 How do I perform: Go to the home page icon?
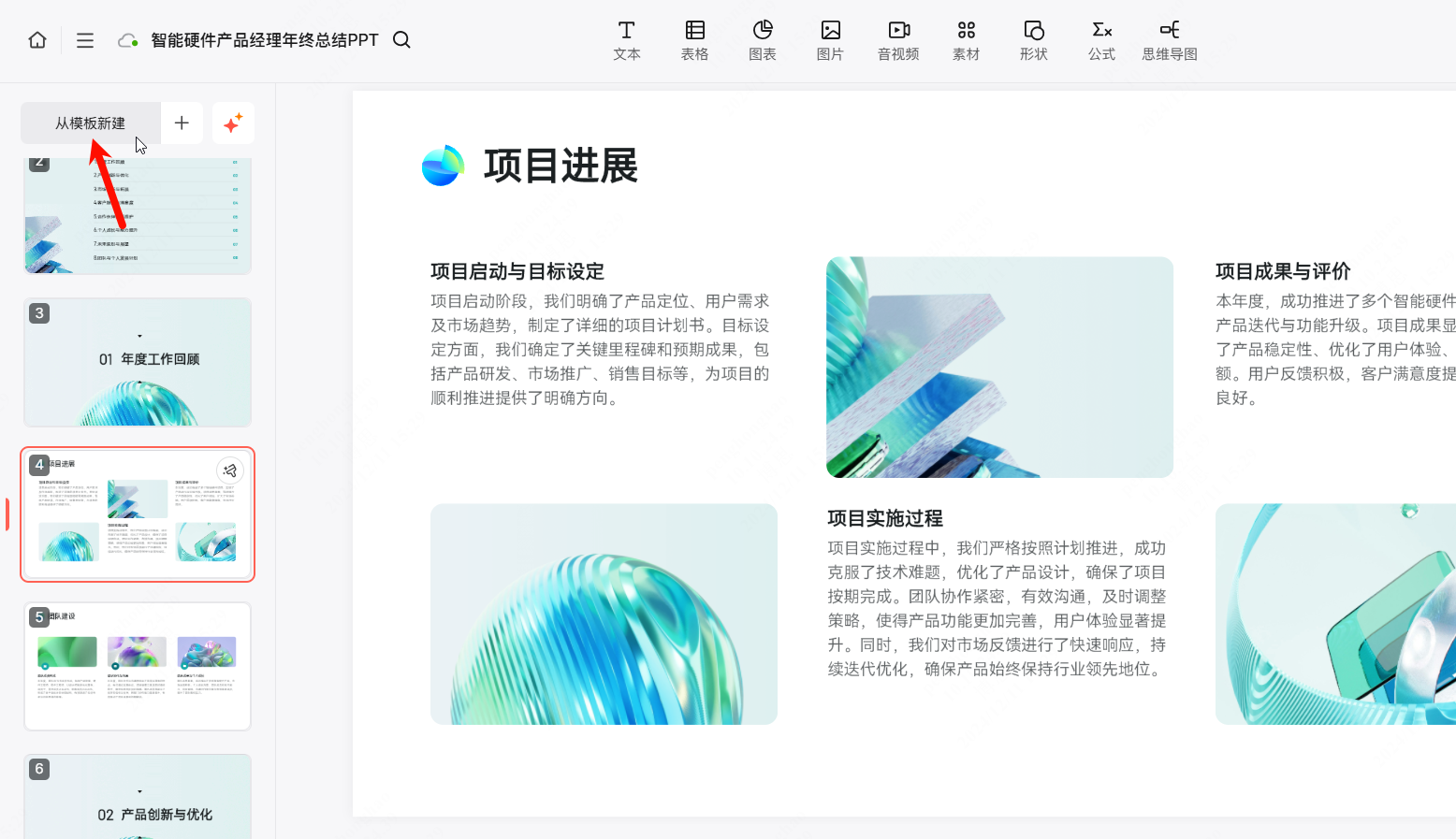coord(37,40)
